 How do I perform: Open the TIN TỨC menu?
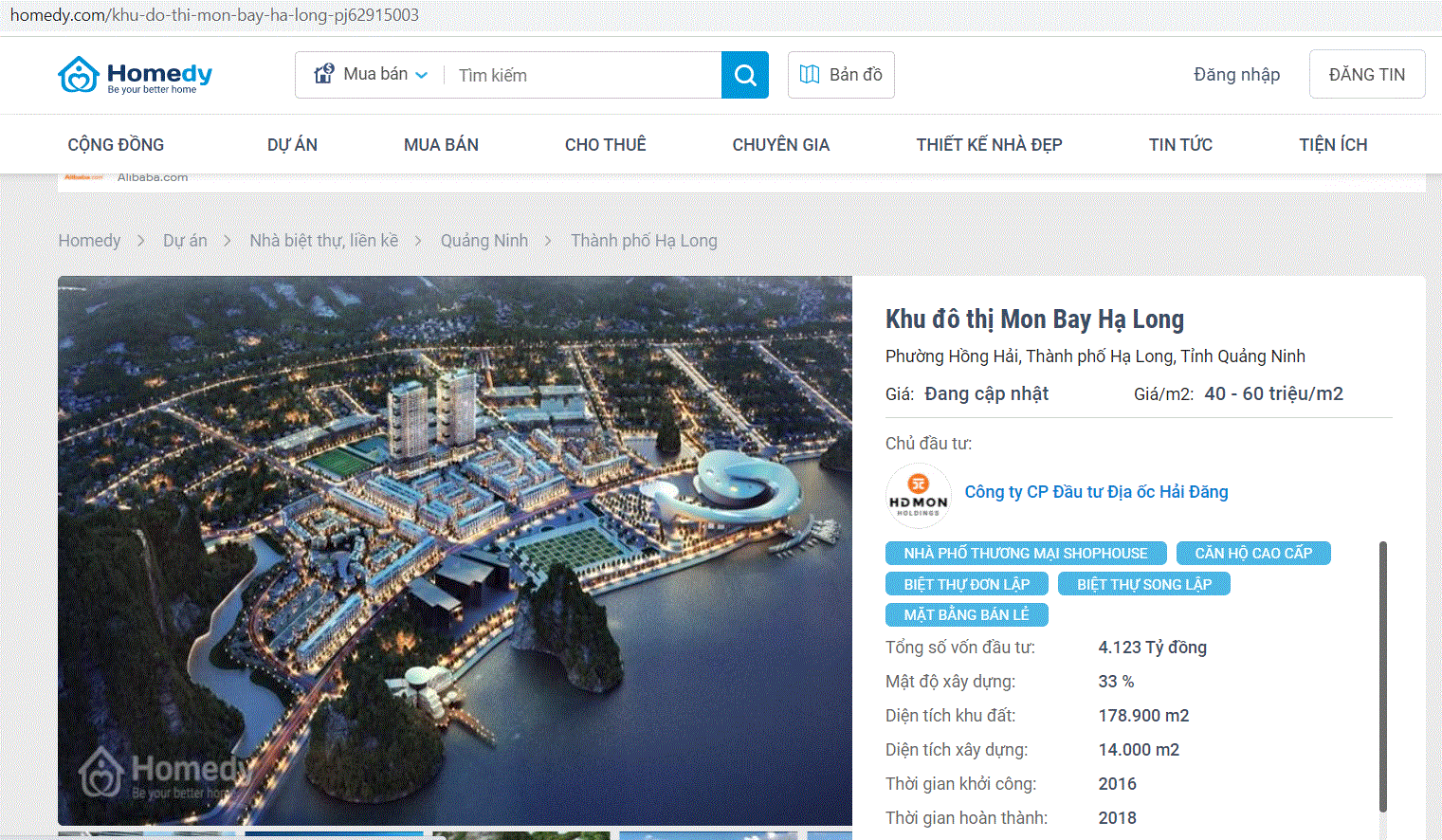[x=1180, y=145]
